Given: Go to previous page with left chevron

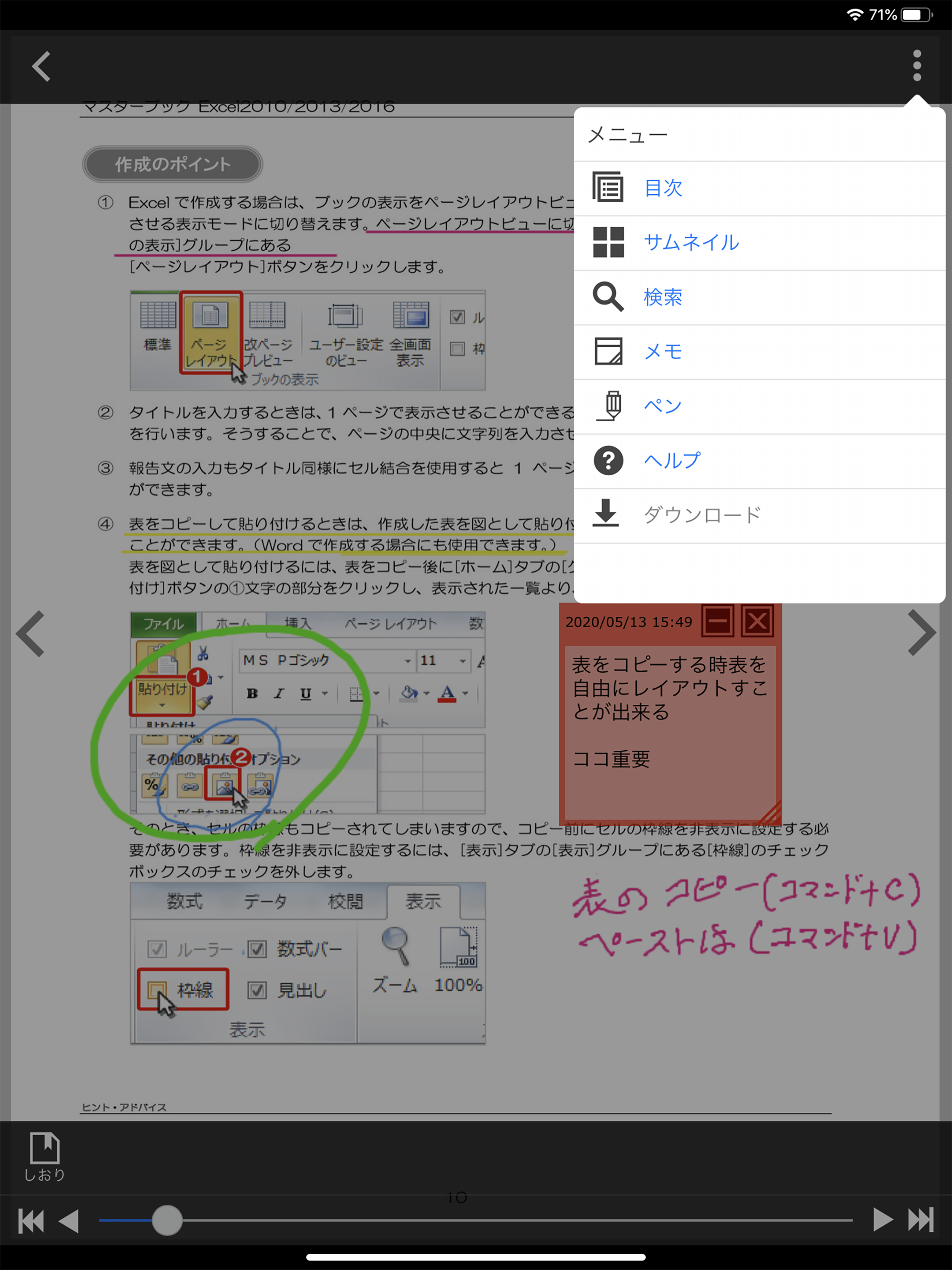Looking at the screenshot, I should pos(30,633).
